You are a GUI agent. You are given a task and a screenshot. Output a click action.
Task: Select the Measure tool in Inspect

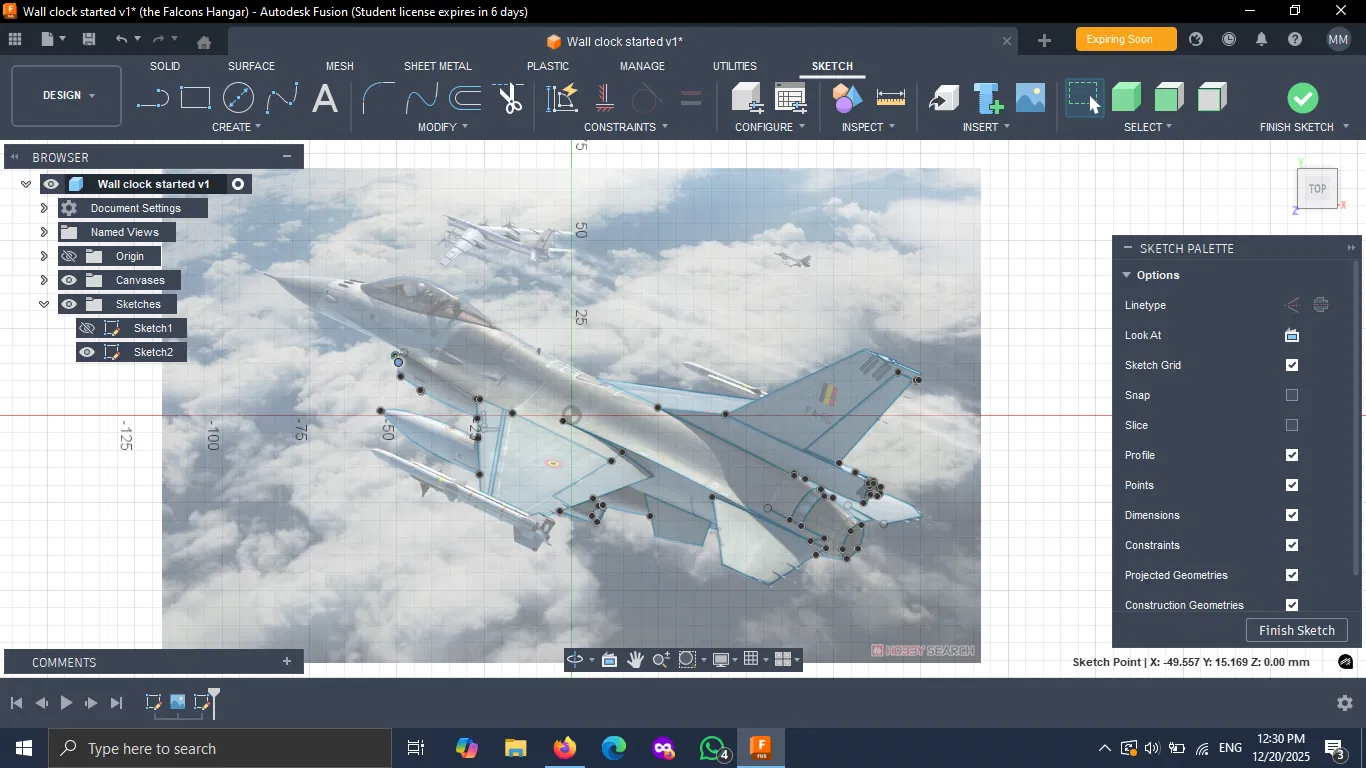tap(890, 98)
